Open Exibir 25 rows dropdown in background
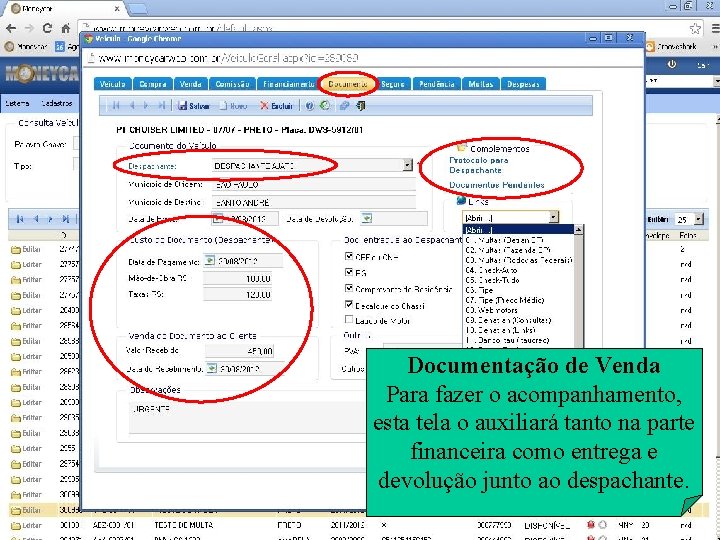 698,219
